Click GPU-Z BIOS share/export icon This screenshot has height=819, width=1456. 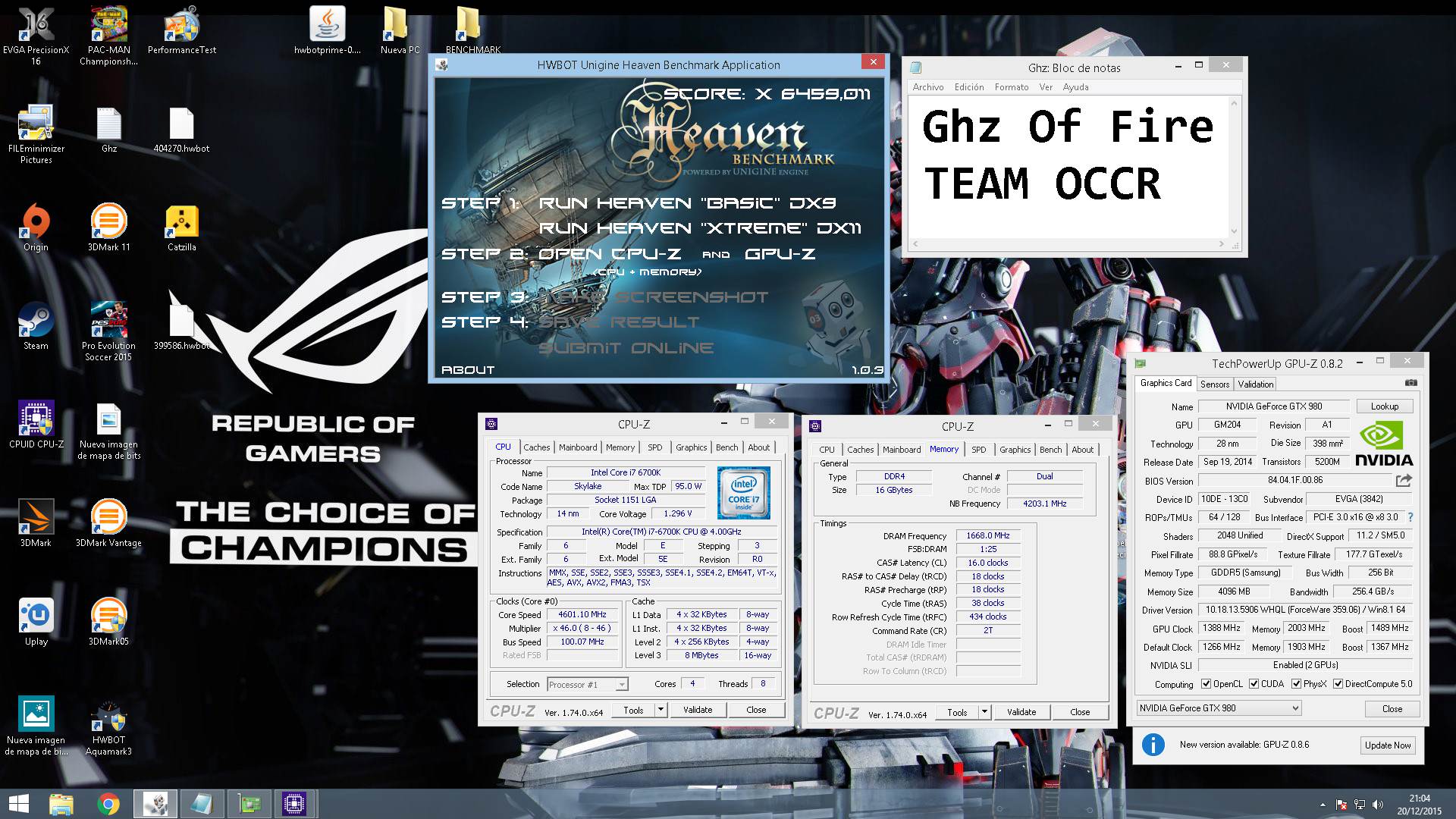coord(1404,480)
